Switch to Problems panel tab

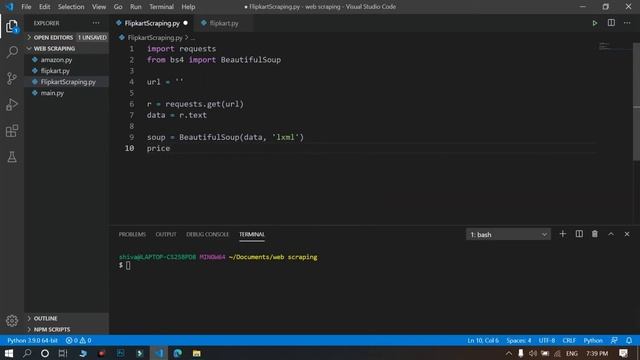pos(132,234)
